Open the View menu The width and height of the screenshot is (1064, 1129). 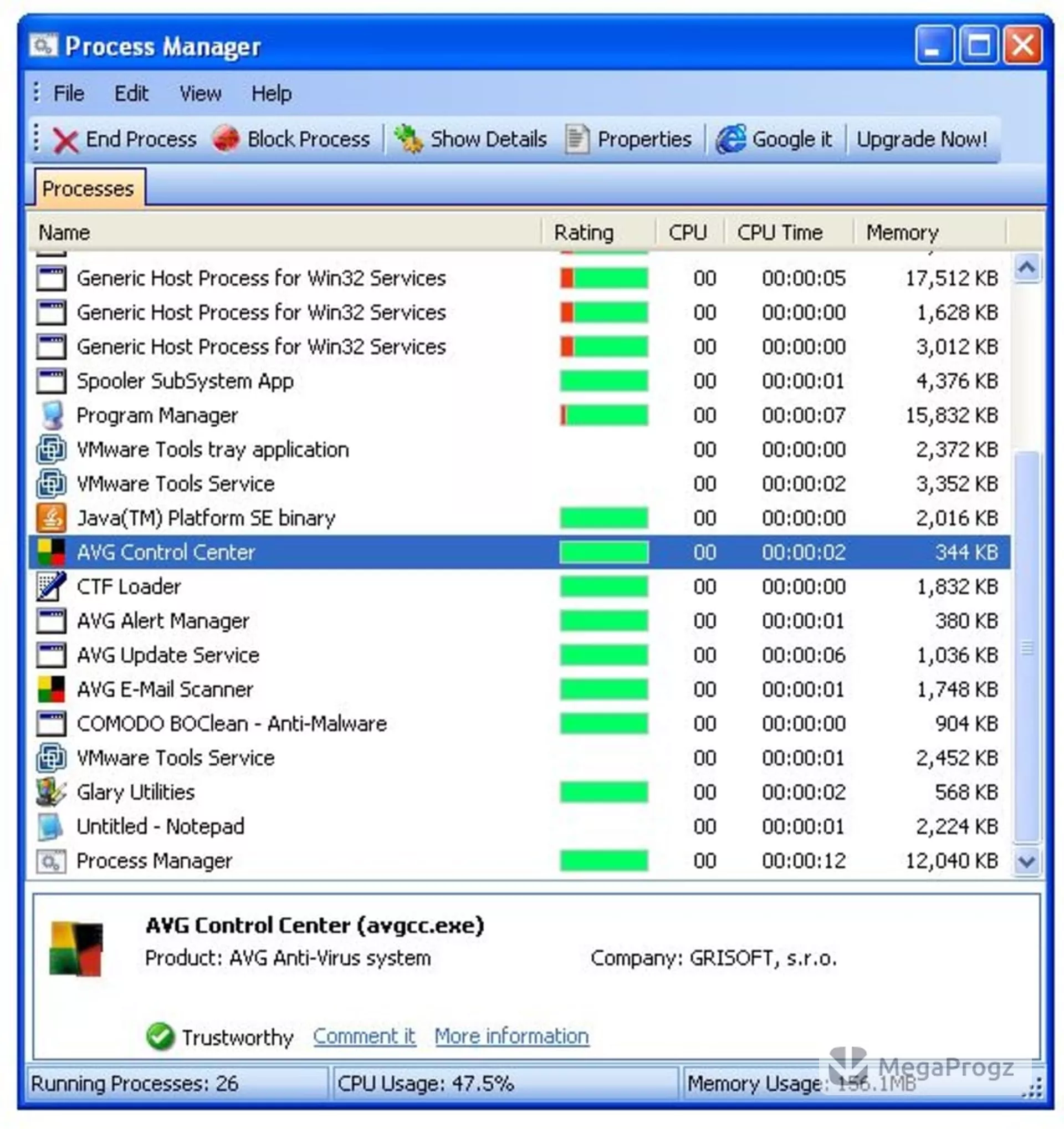(x=200, y=93)
